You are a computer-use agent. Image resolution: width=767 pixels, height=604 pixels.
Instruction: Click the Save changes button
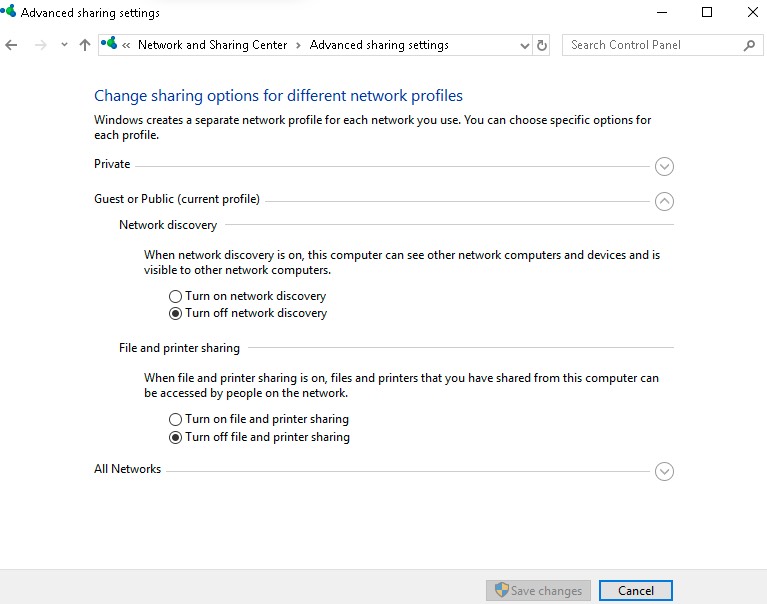(538, 590)
